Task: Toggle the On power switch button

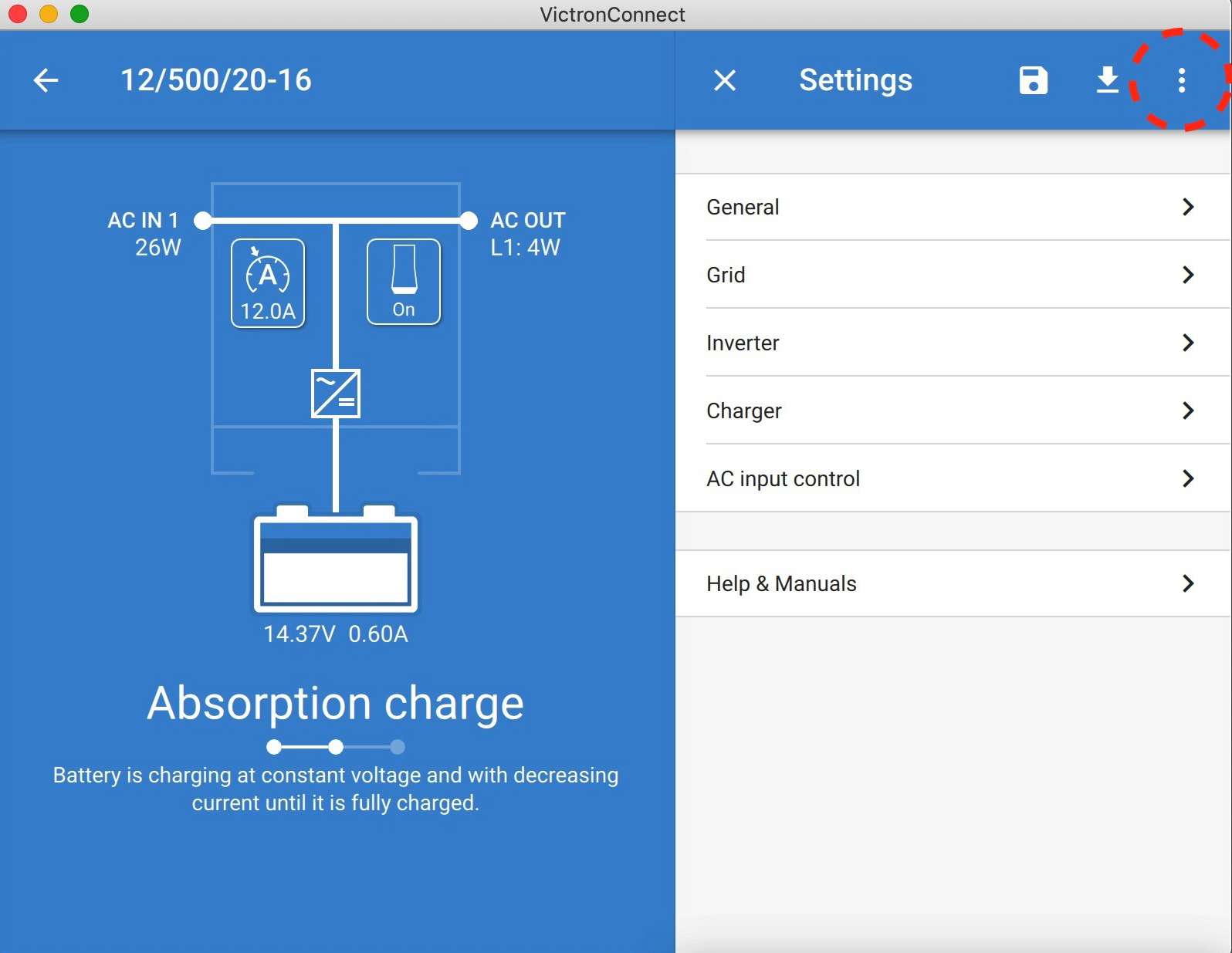Action: 403,282
